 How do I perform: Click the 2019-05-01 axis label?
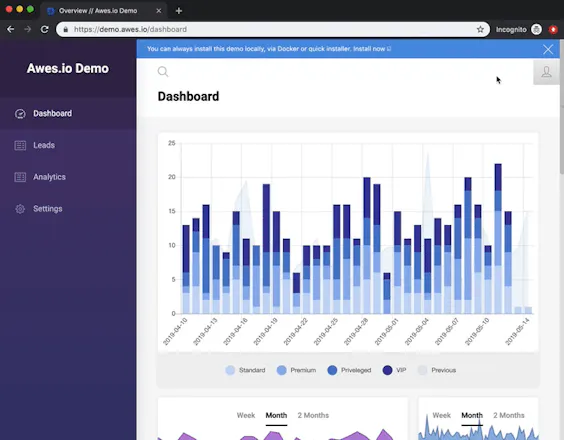pyautogui.click(x=387, y=332)
